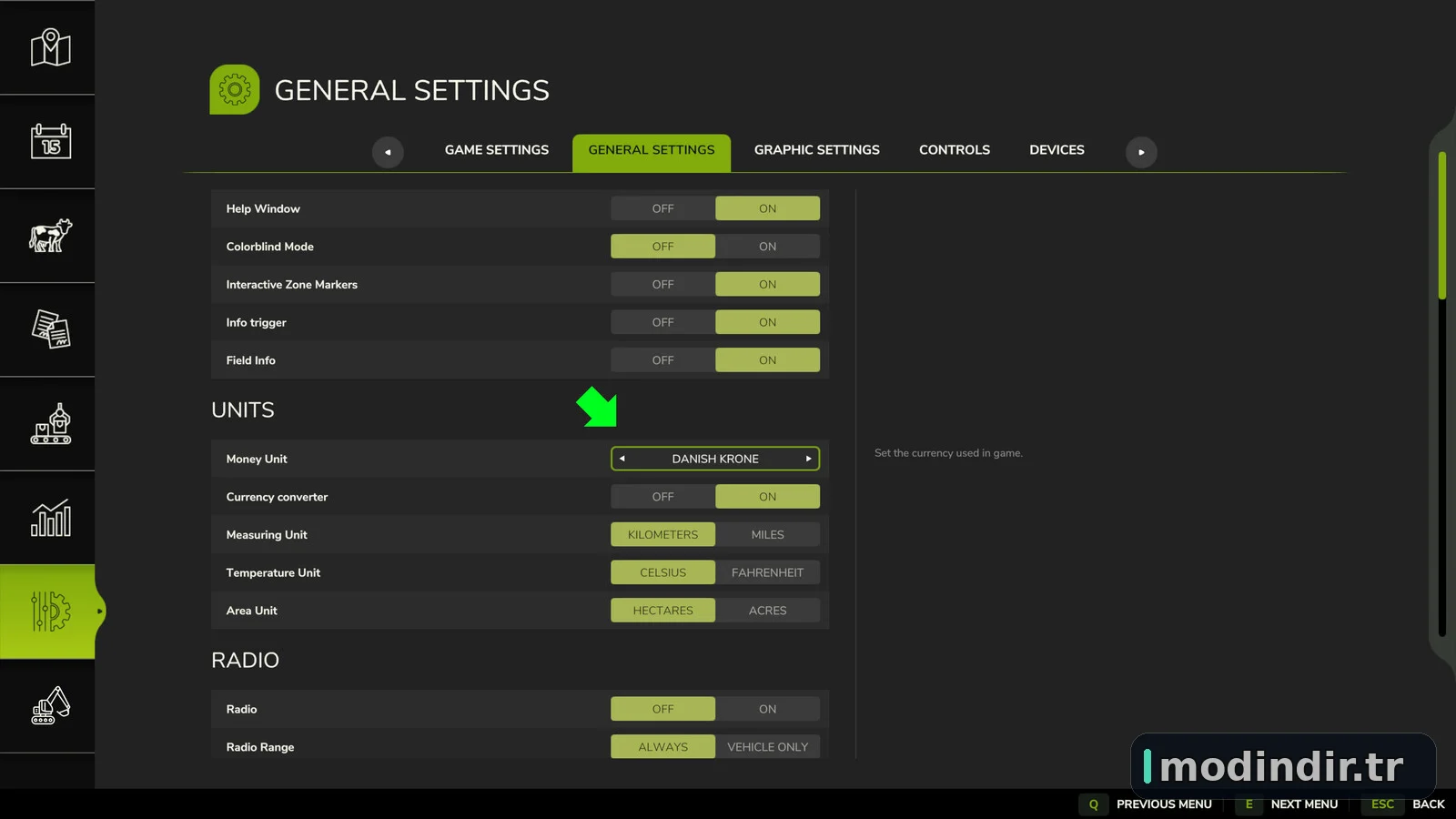Select the settings sliders icon in sidebar
The width and height of the screenshot is (1456, 819).
pos(50,612)
